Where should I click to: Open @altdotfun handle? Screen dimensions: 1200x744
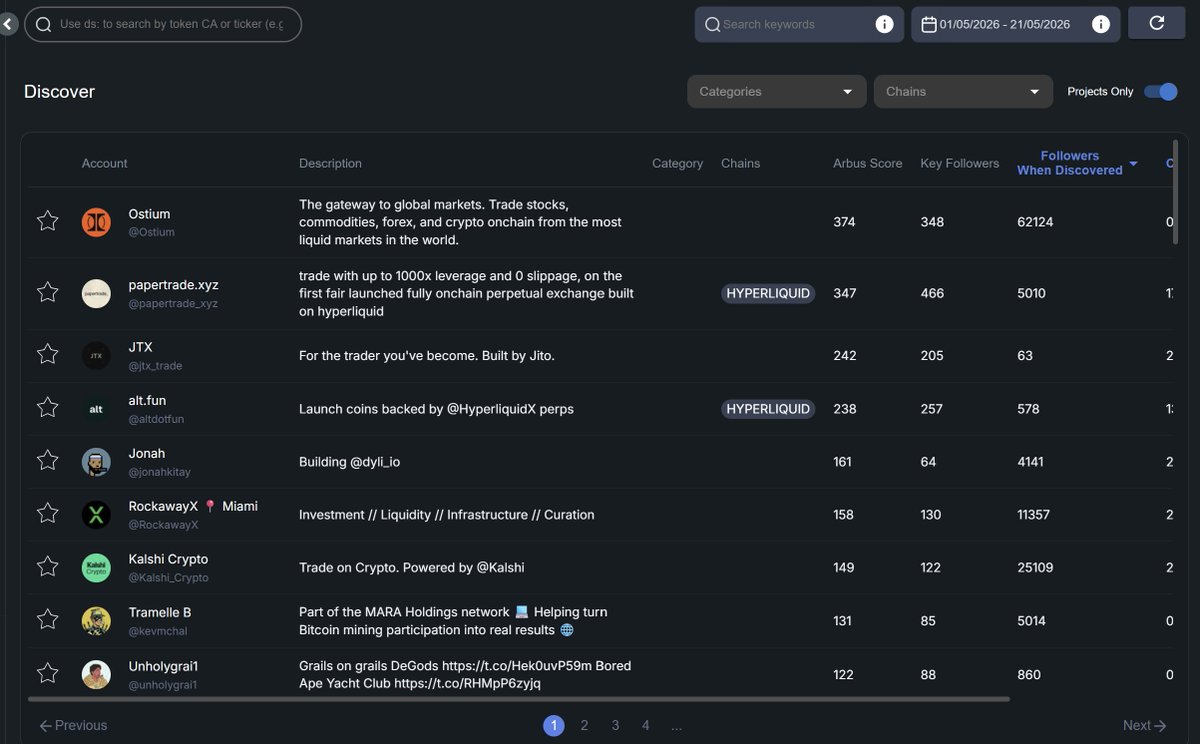tap(156, 419)
